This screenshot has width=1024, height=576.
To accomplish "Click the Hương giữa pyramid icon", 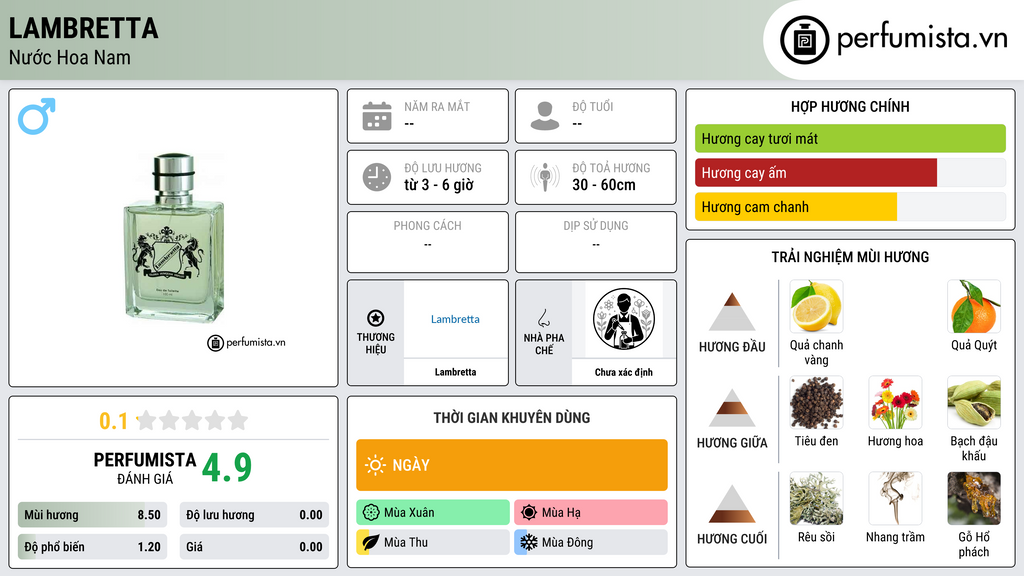I will (732, 408).
